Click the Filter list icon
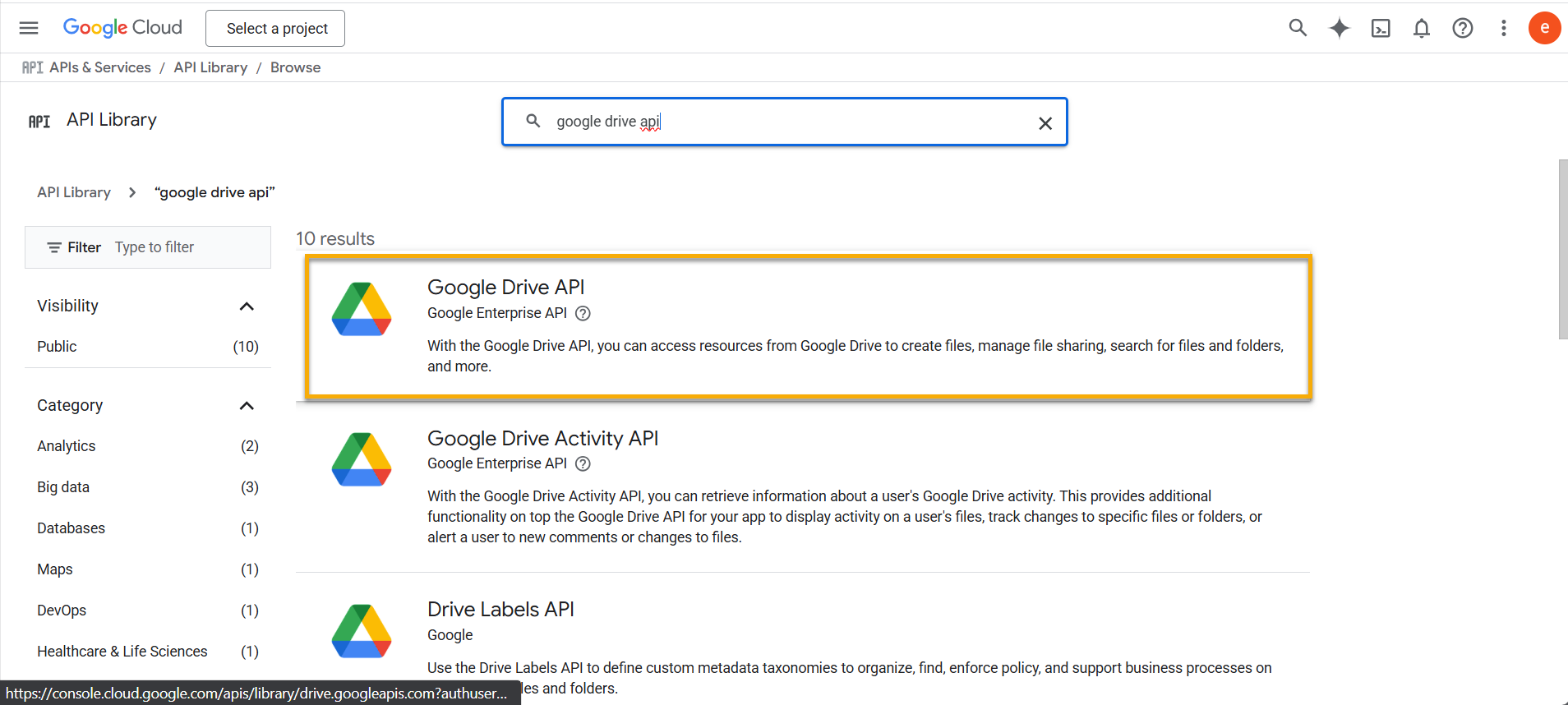The height and width of the screenshot is (705, 1568). click(54, 247)
